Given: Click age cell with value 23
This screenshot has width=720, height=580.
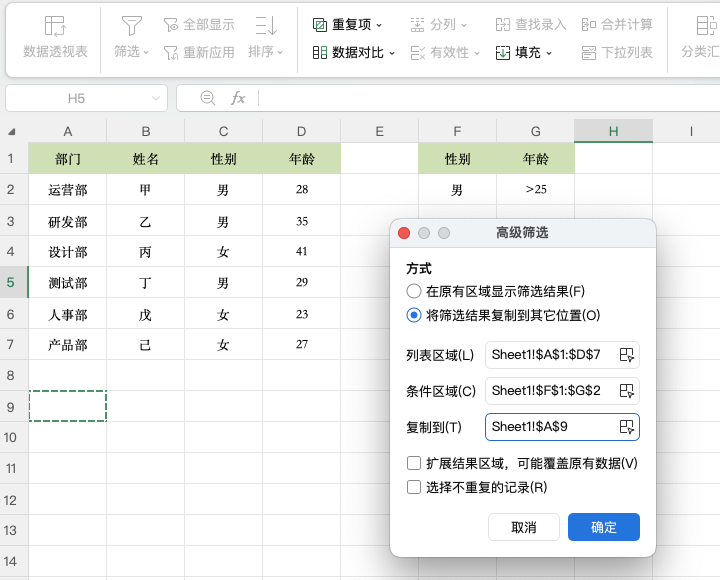Looking at the screenshot, I should pyautogui.click(x=301, y=314).
